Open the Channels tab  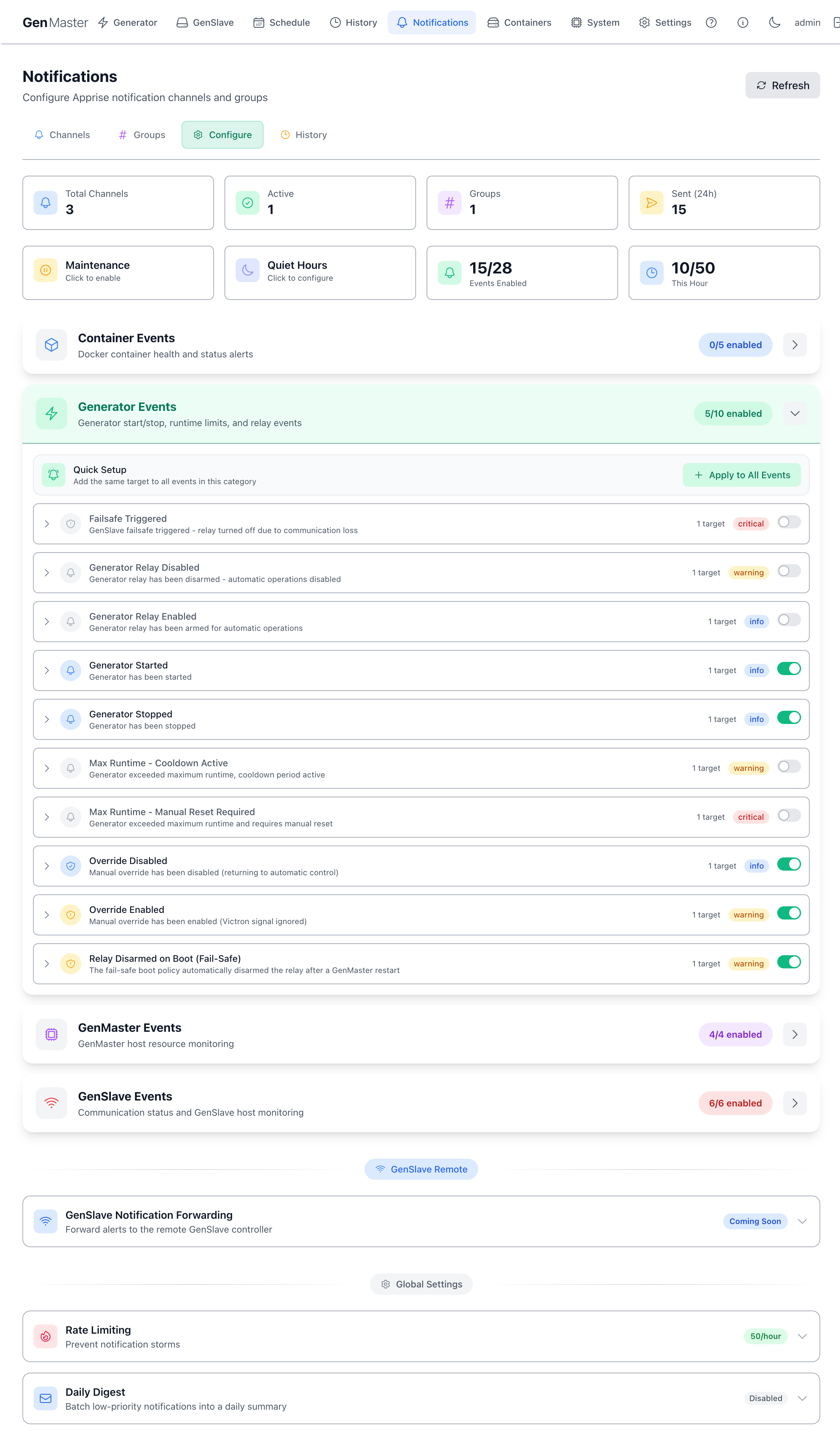(x=62, y=135)
